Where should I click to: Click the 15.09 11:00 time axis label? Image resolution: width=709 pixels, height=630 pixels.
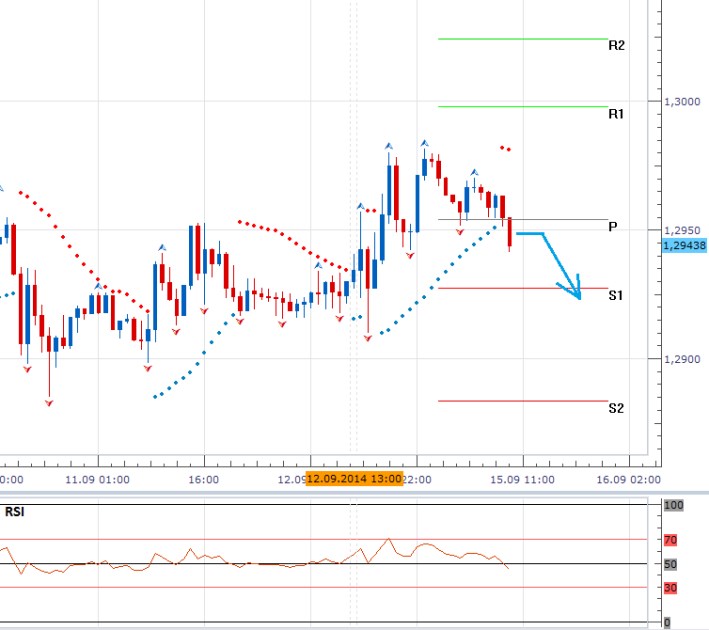coord(522,479)
